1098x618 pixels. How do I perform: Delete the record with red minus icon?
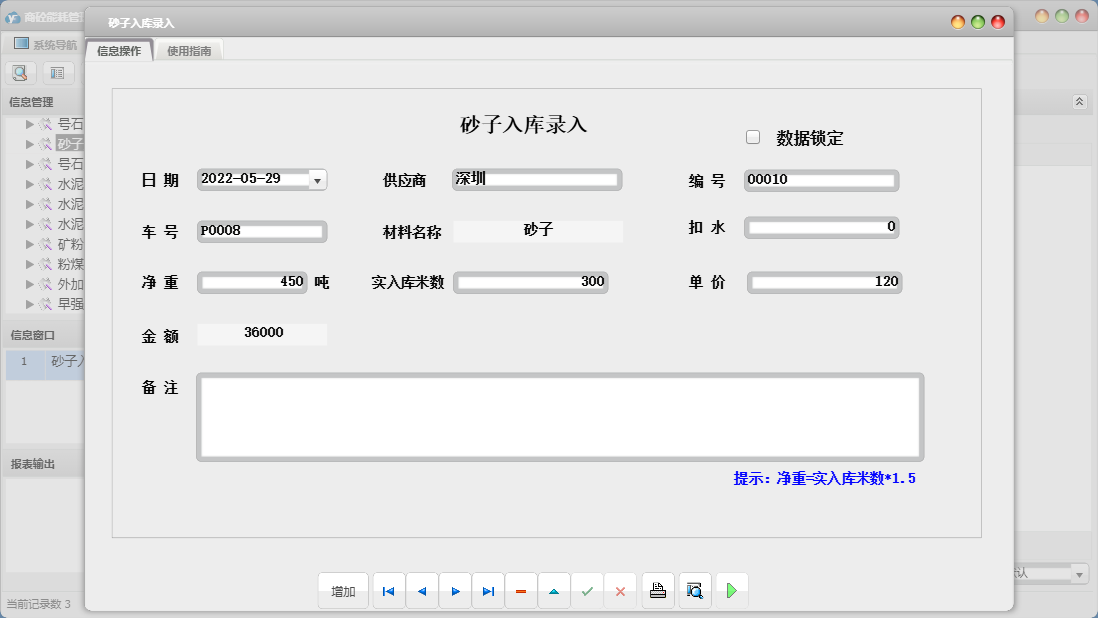[521, 590]
